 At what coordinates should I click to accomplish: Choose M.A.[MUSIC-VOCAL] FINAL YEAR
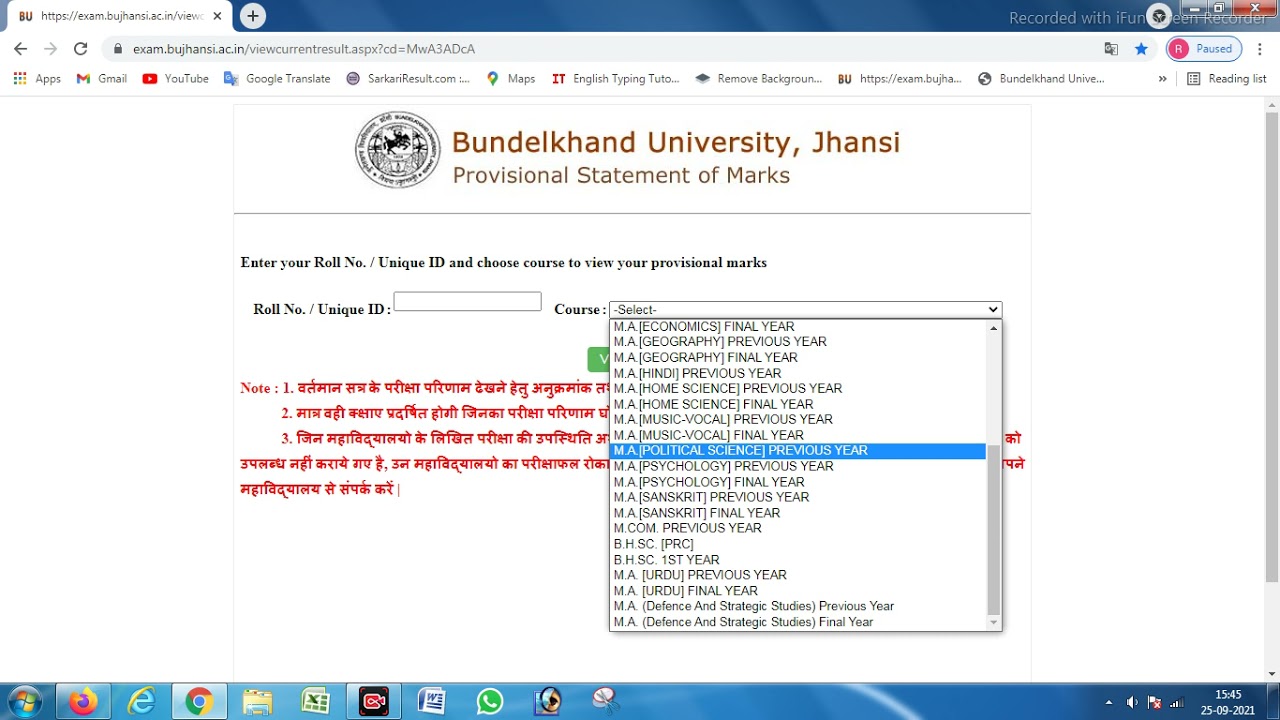(798, 435)
